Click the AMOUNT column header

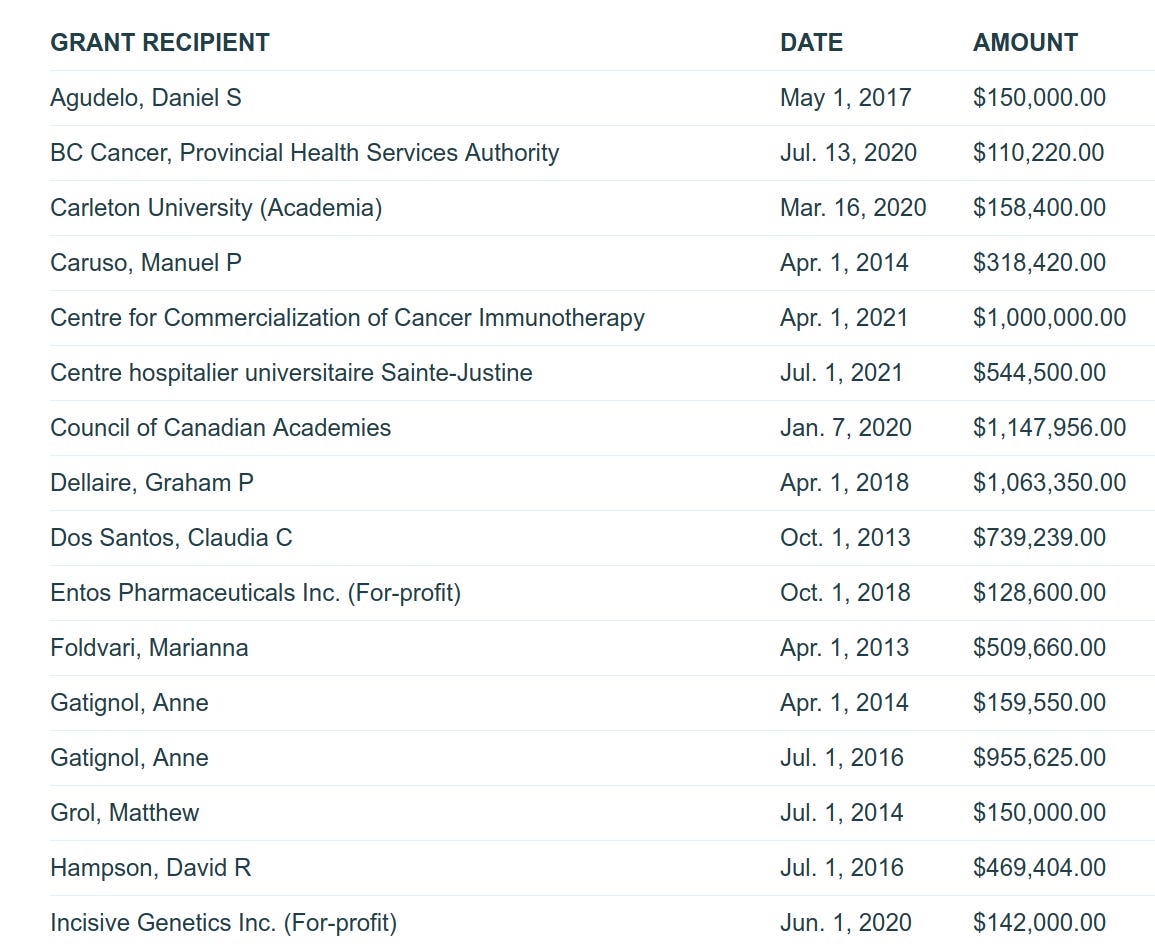point(1025,43)
